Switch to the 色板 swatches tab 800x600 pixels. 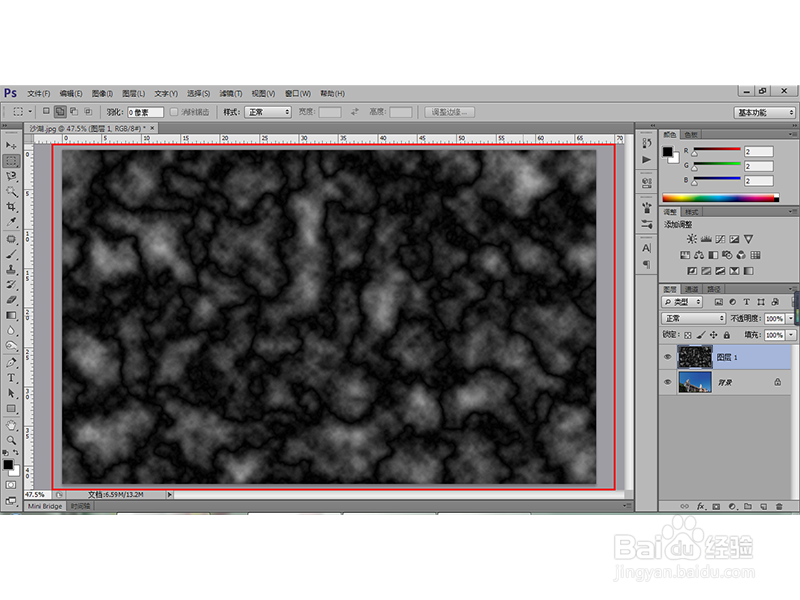click(x=691, y=135)
